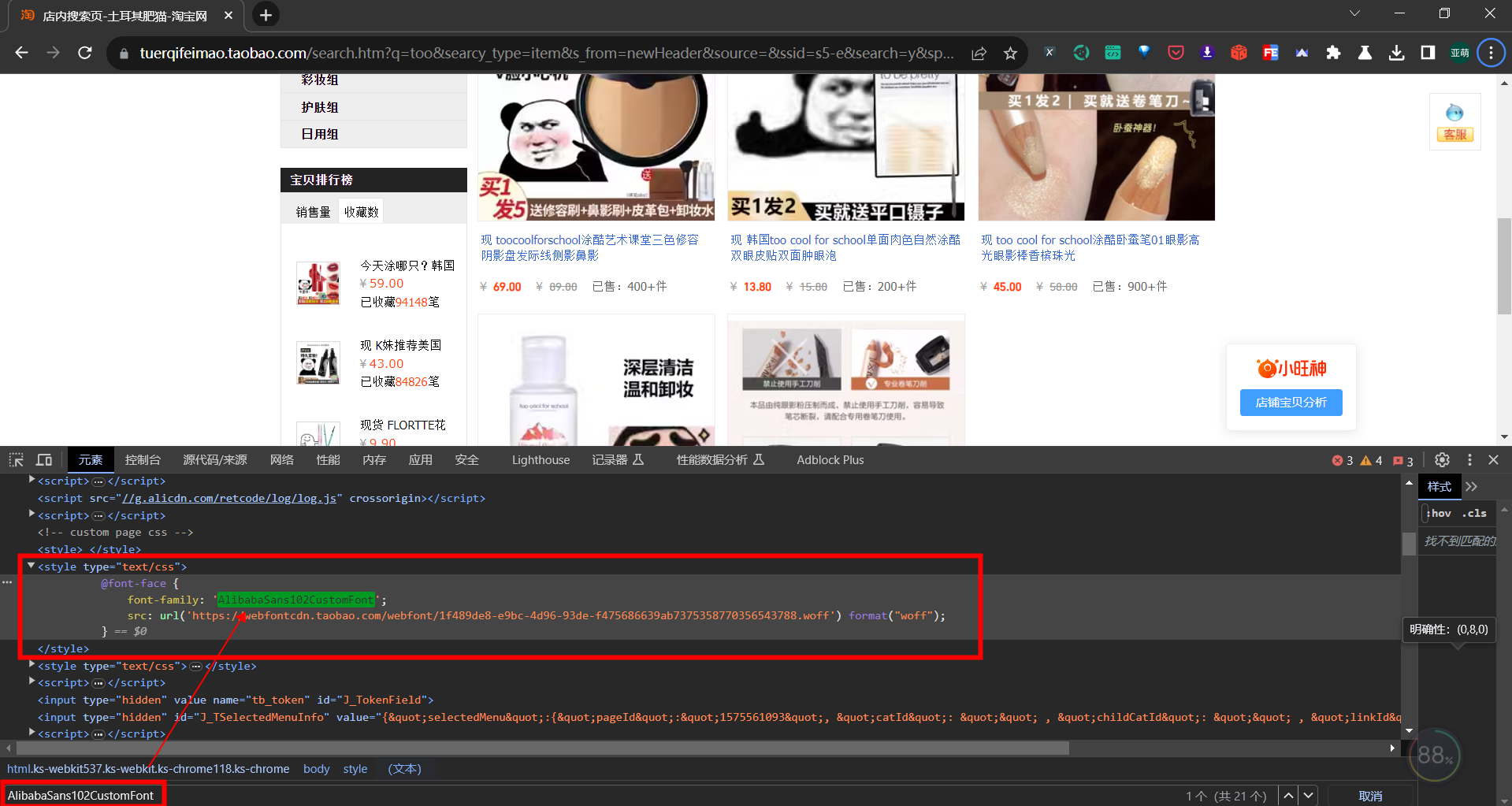Open a new browser tab
The image size is (1512, 806).
tap(266, 15)
